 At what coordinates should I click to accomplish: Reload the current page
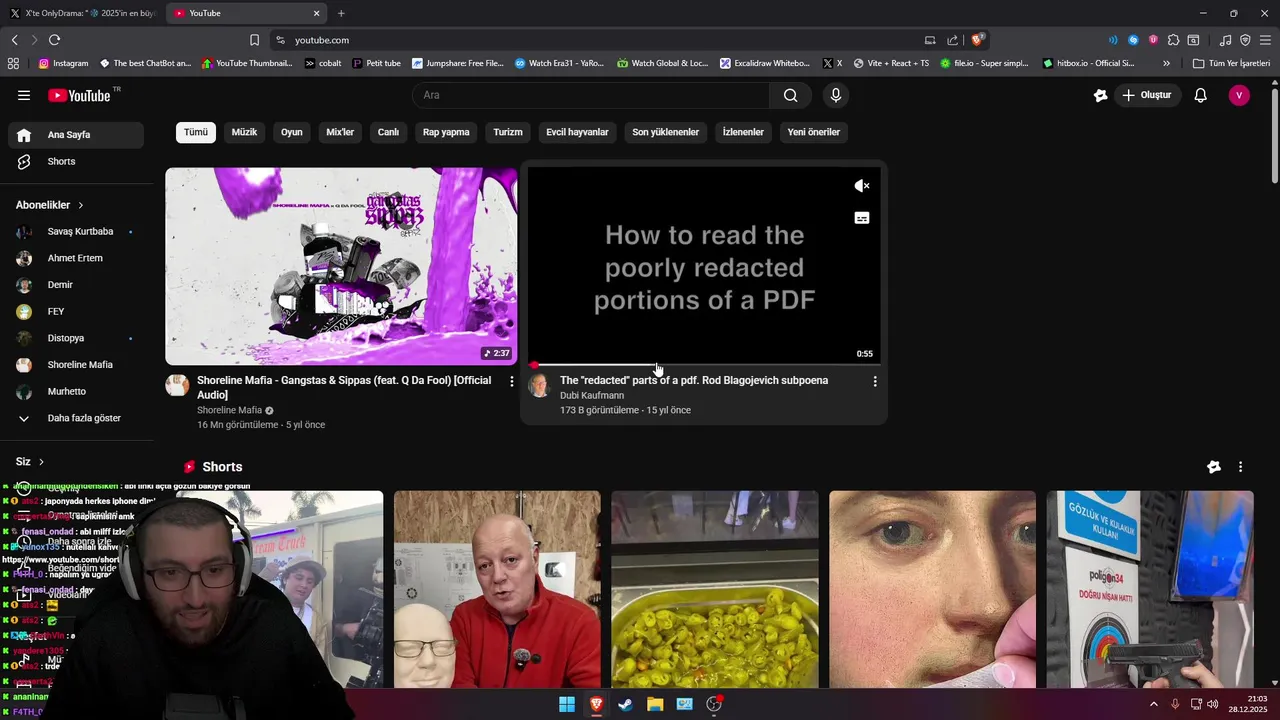54,40
